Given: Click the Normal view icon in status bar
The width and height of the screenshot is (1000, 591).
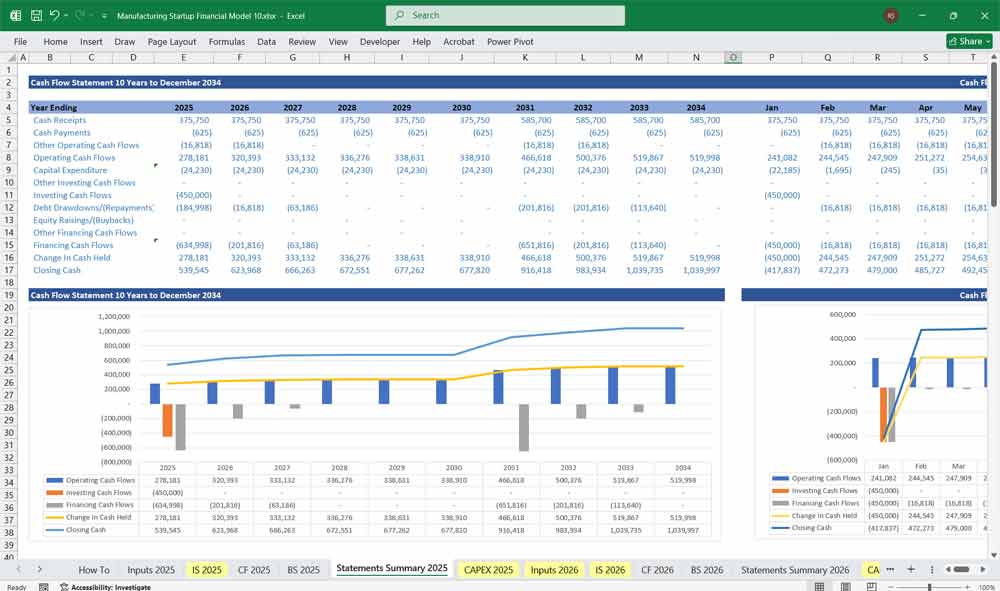Looking at the screenshot, I should (x=820, y=585).
